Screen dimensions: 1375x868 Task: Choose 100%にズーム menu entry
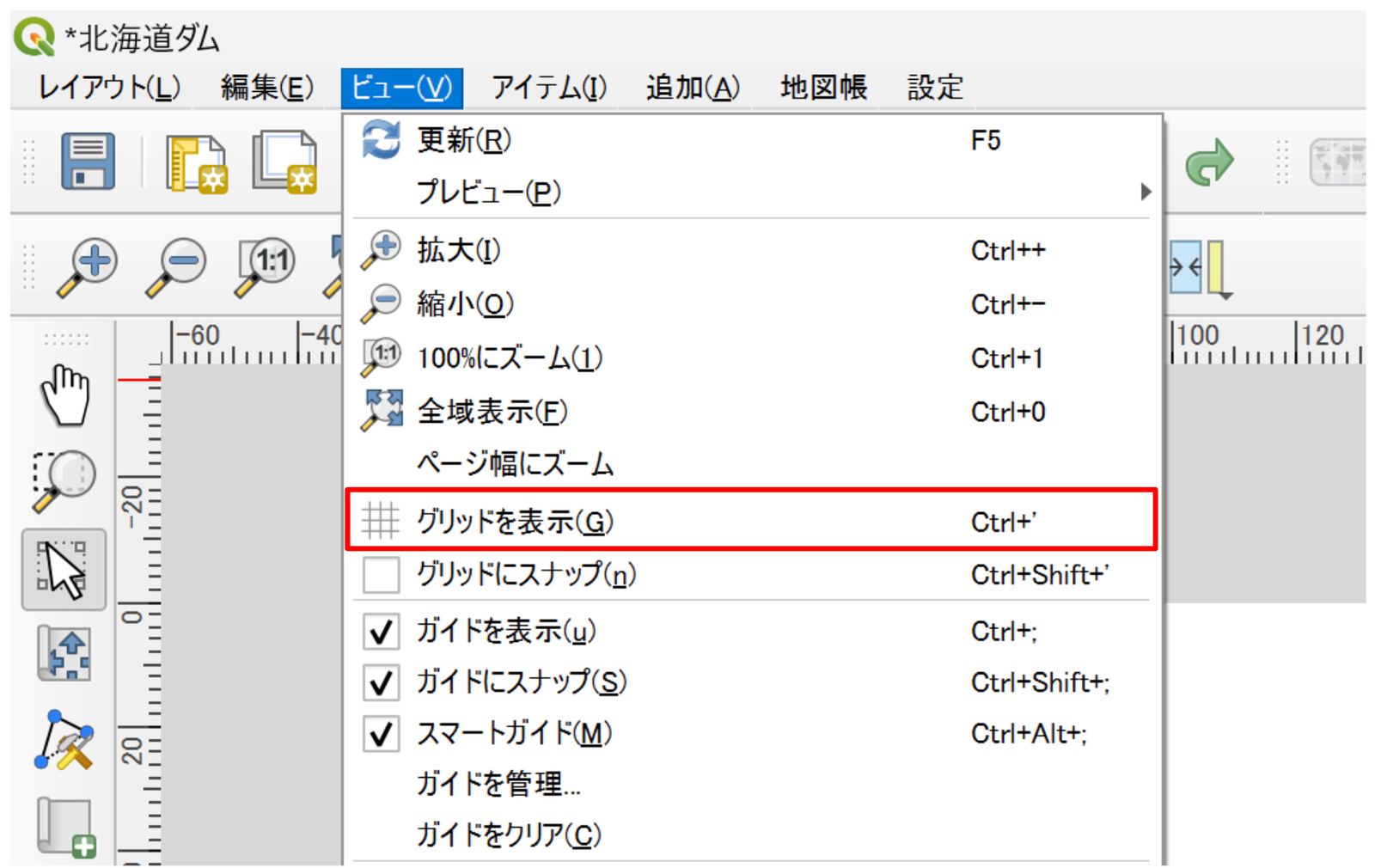tap(752, 358)
